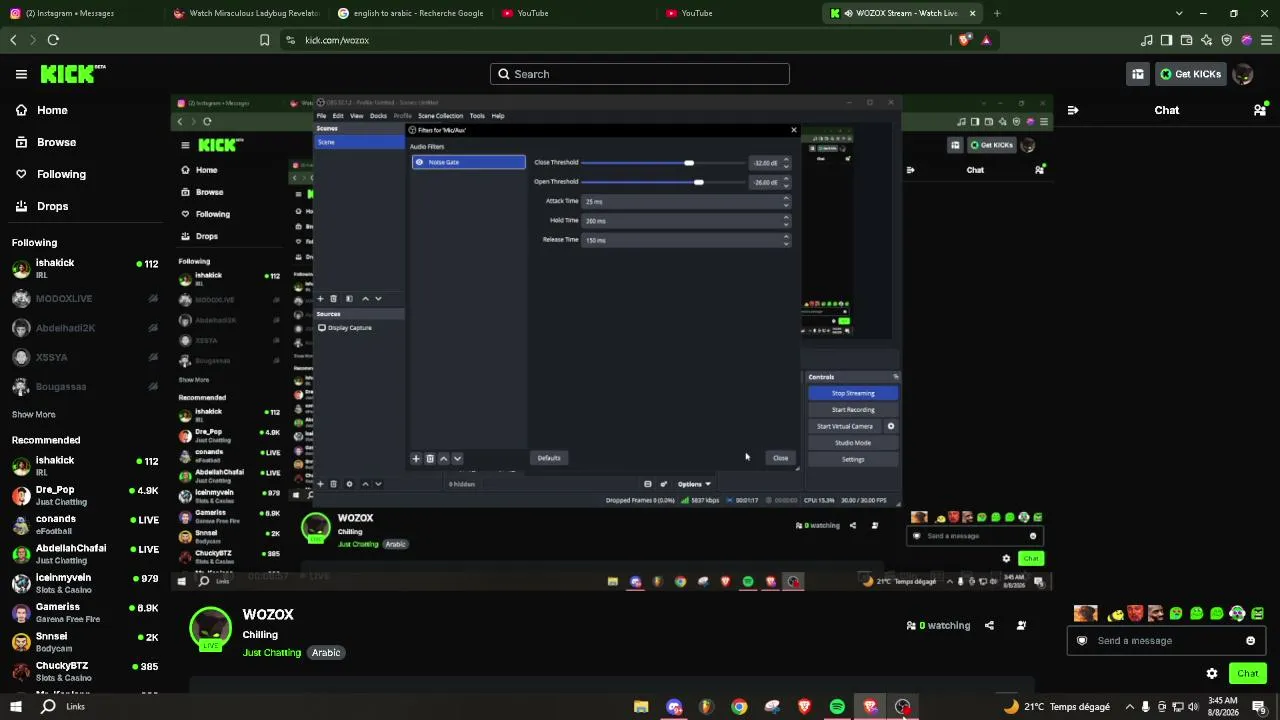Show chat users list icon
Image resolution: width=1280 pixels, height=720 pixels.
(1260, 110)
